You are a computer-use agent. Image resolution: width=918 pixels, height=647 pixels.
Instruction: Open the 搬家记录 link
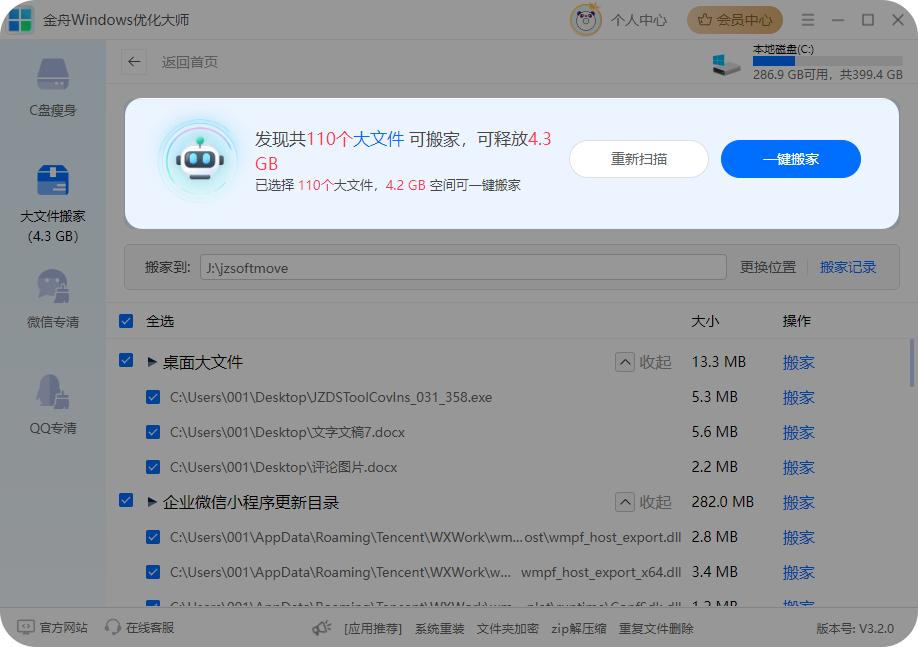coord(848,267)
